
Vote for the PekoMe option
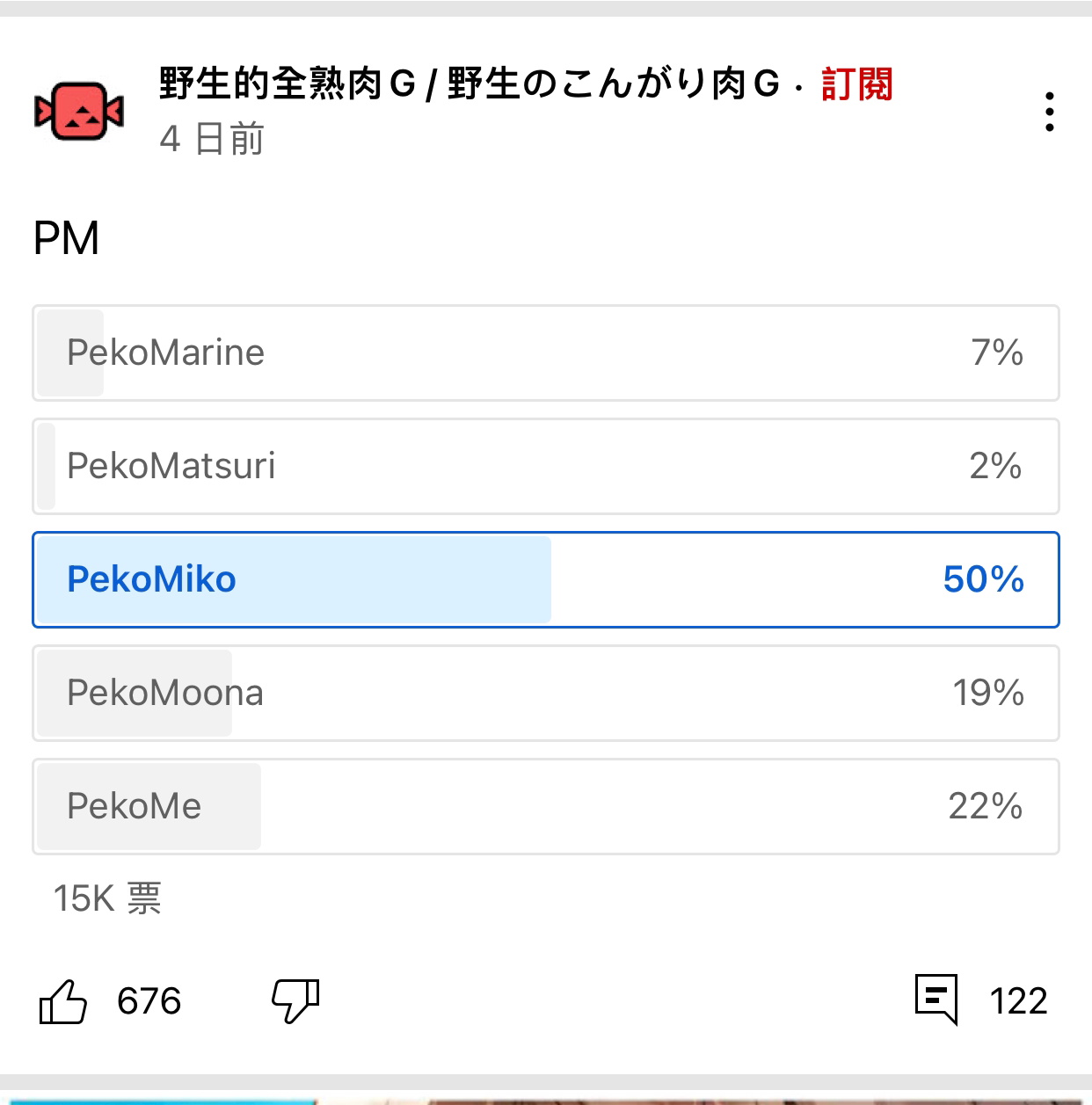click(x=545, y=807)
